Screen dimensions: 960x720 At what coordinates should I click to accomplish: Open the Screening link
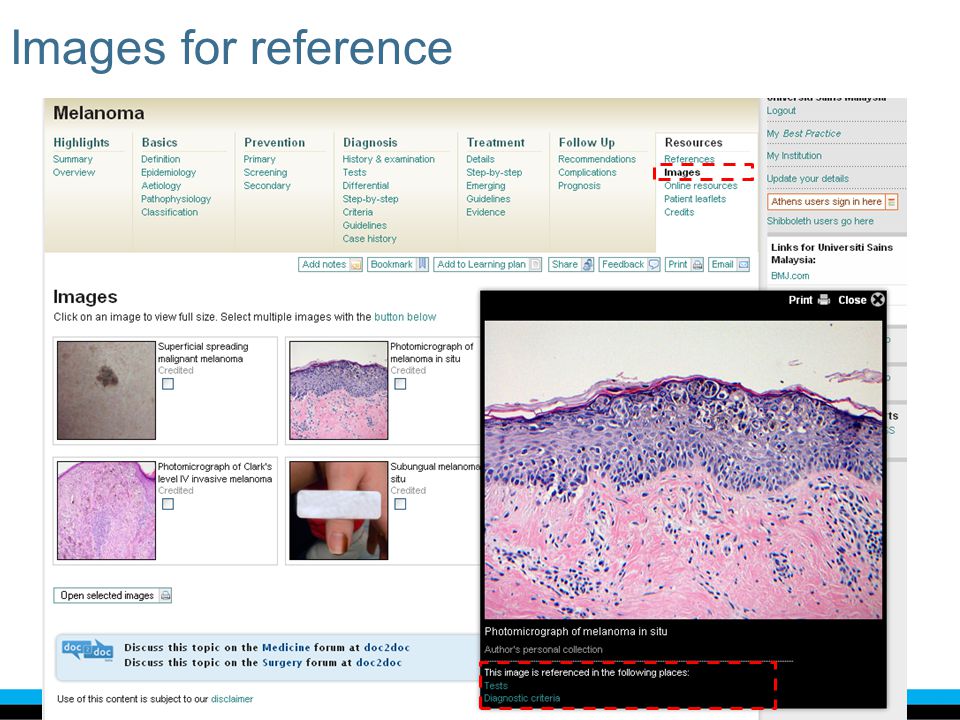(x=265, y=173)
